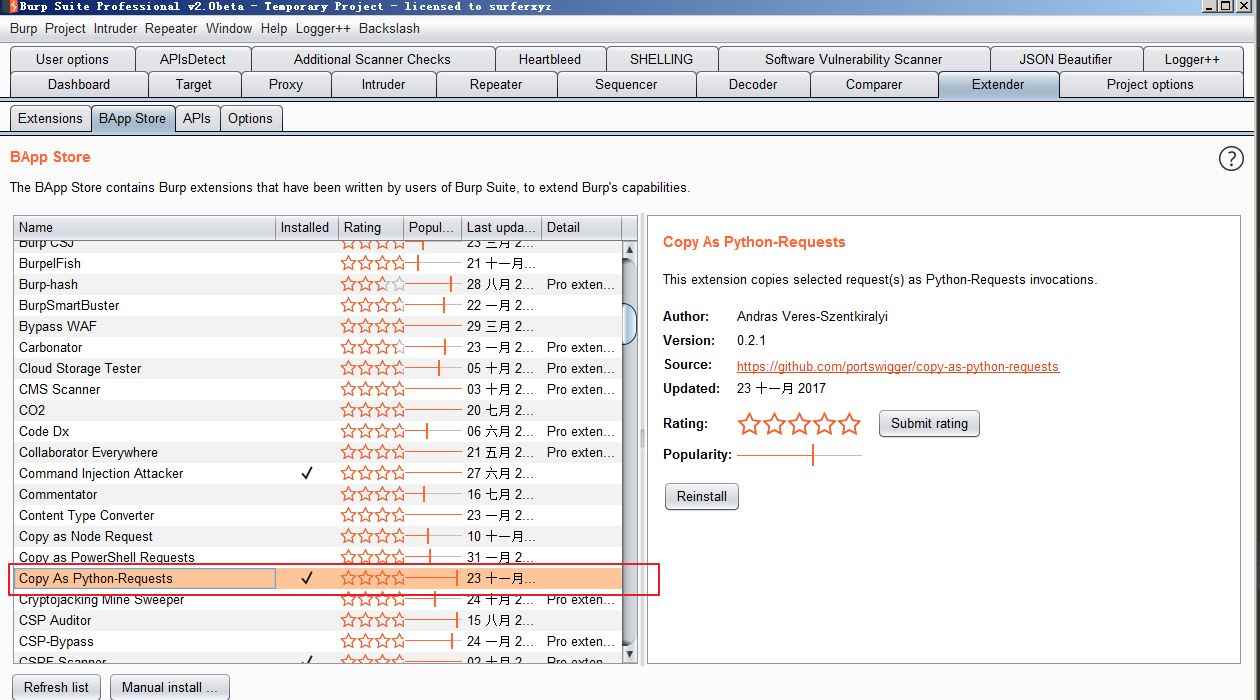This screenshot has width=1260, height=700.
Task: Sort list by Name column header
Action: click(x=145, y=227)
